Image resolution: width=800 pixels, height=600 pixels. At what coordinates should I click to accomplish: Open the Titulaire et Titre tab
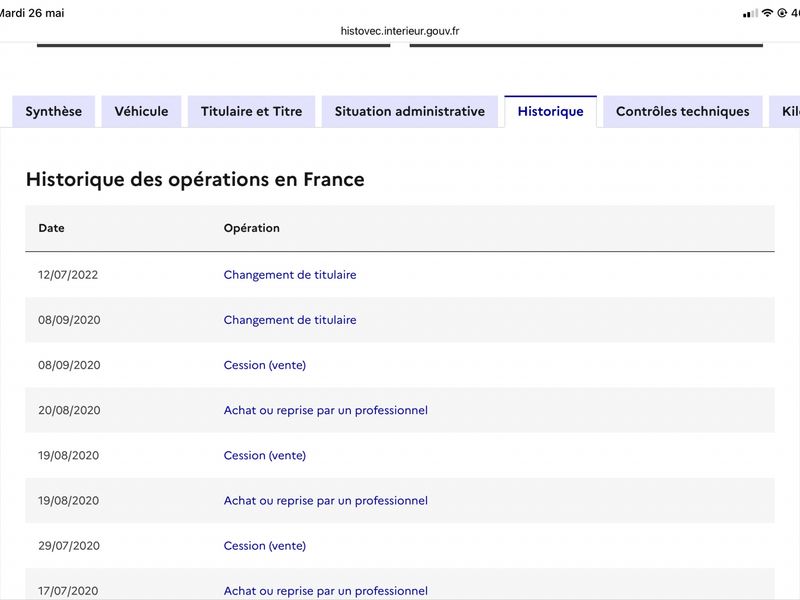click(x=252, y=111)
